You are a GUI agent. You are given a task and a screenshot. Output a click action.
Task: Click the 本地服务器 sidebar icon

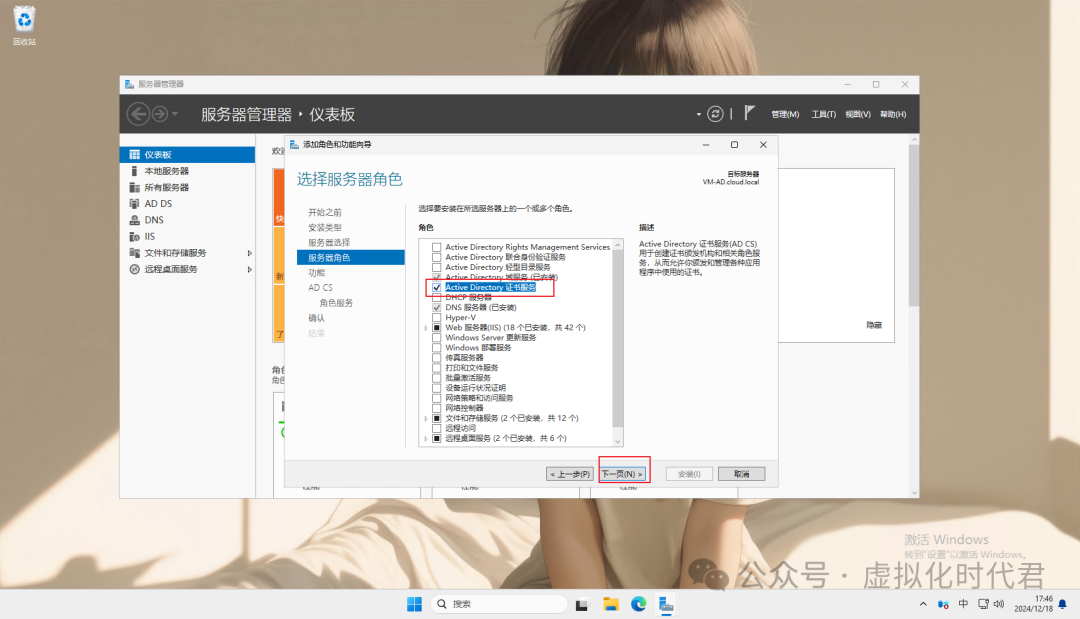134,171
